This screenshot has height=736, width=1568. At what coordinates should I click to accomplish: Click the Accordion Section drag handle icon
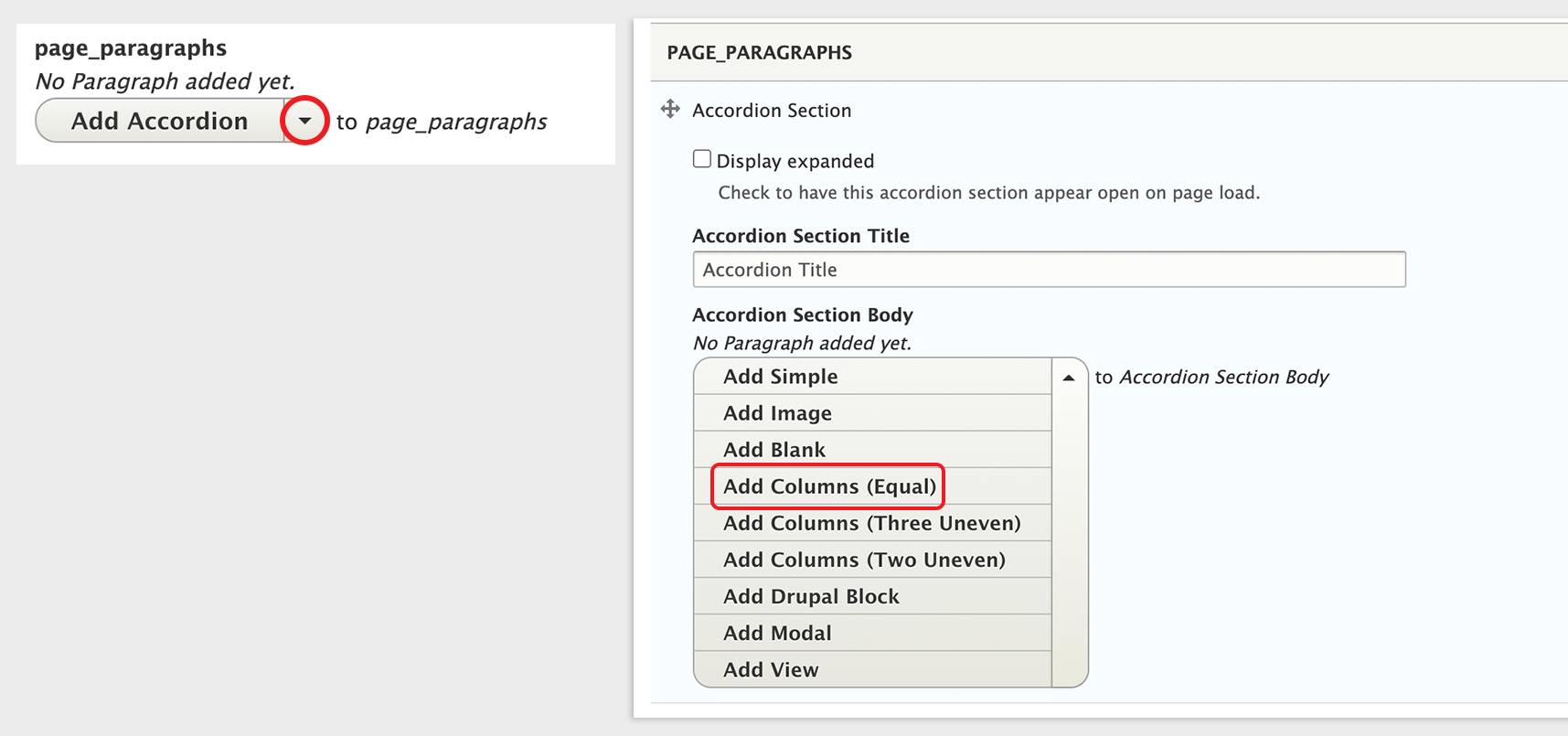click(x=670, y=109)
